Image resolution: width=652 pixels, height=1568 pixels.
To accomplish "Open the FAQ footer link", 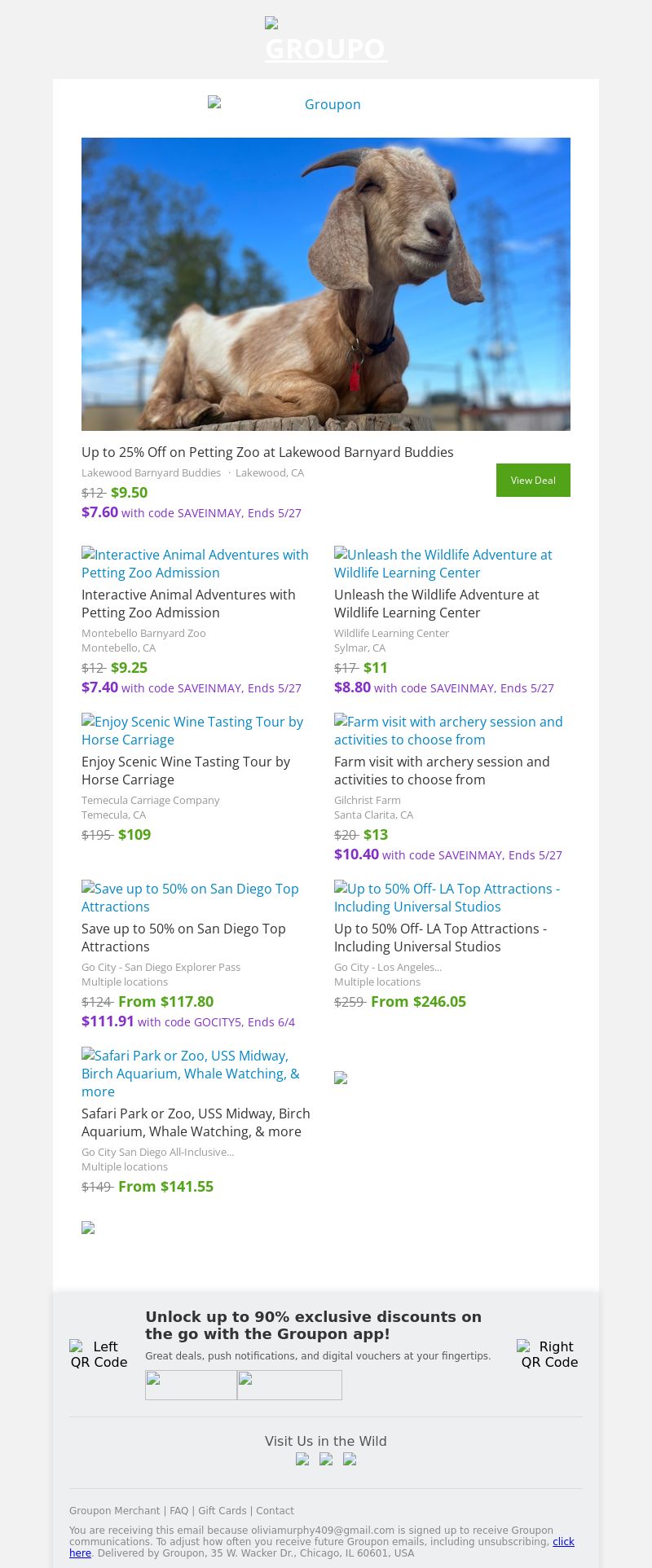I will (178, 1510).
